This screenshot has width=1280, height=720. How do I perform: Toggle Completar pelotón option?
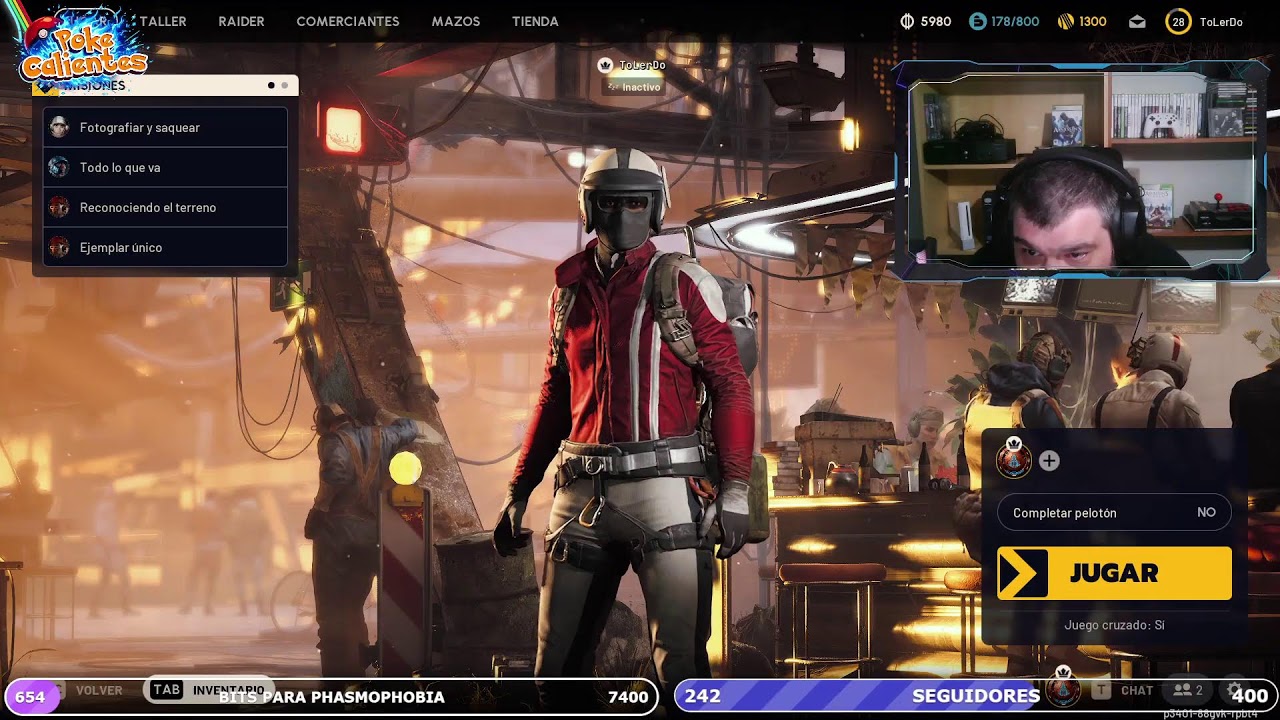point(1114,512)
